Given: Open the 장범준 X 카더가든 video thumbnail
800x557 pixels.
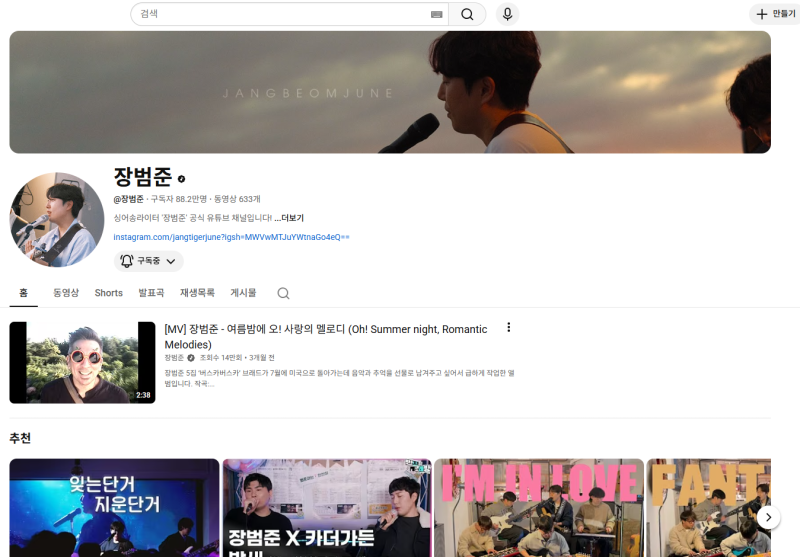Looking at the screenshot, I should coord(327,508).
